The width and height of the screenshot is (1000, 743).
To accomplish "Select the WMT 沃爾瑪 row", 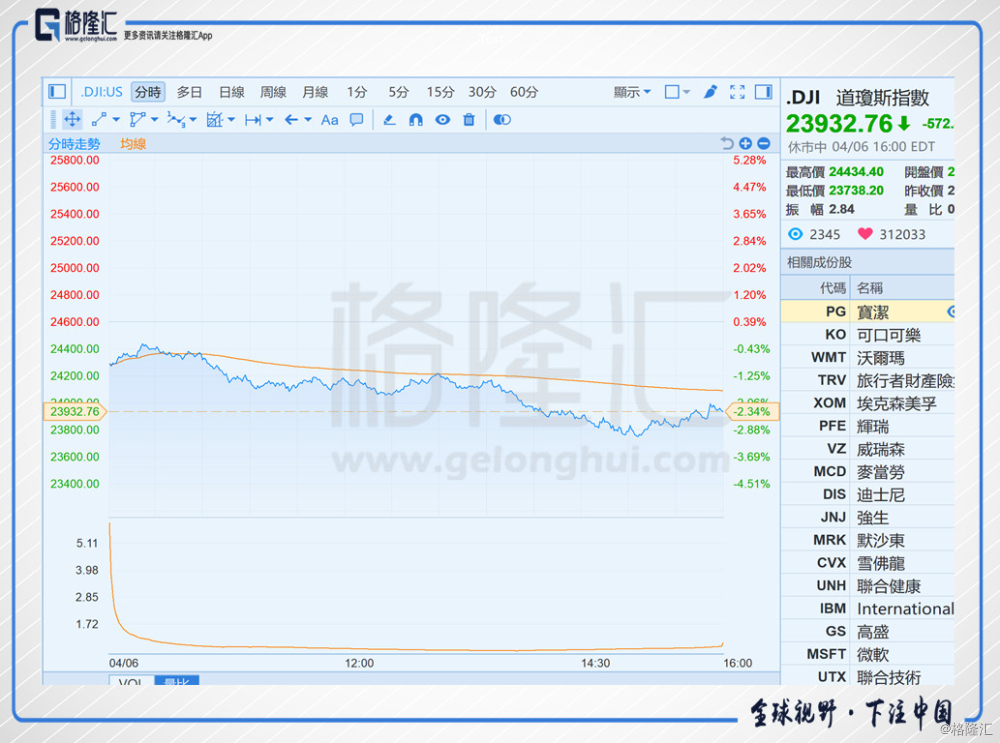I will point(867,358).
